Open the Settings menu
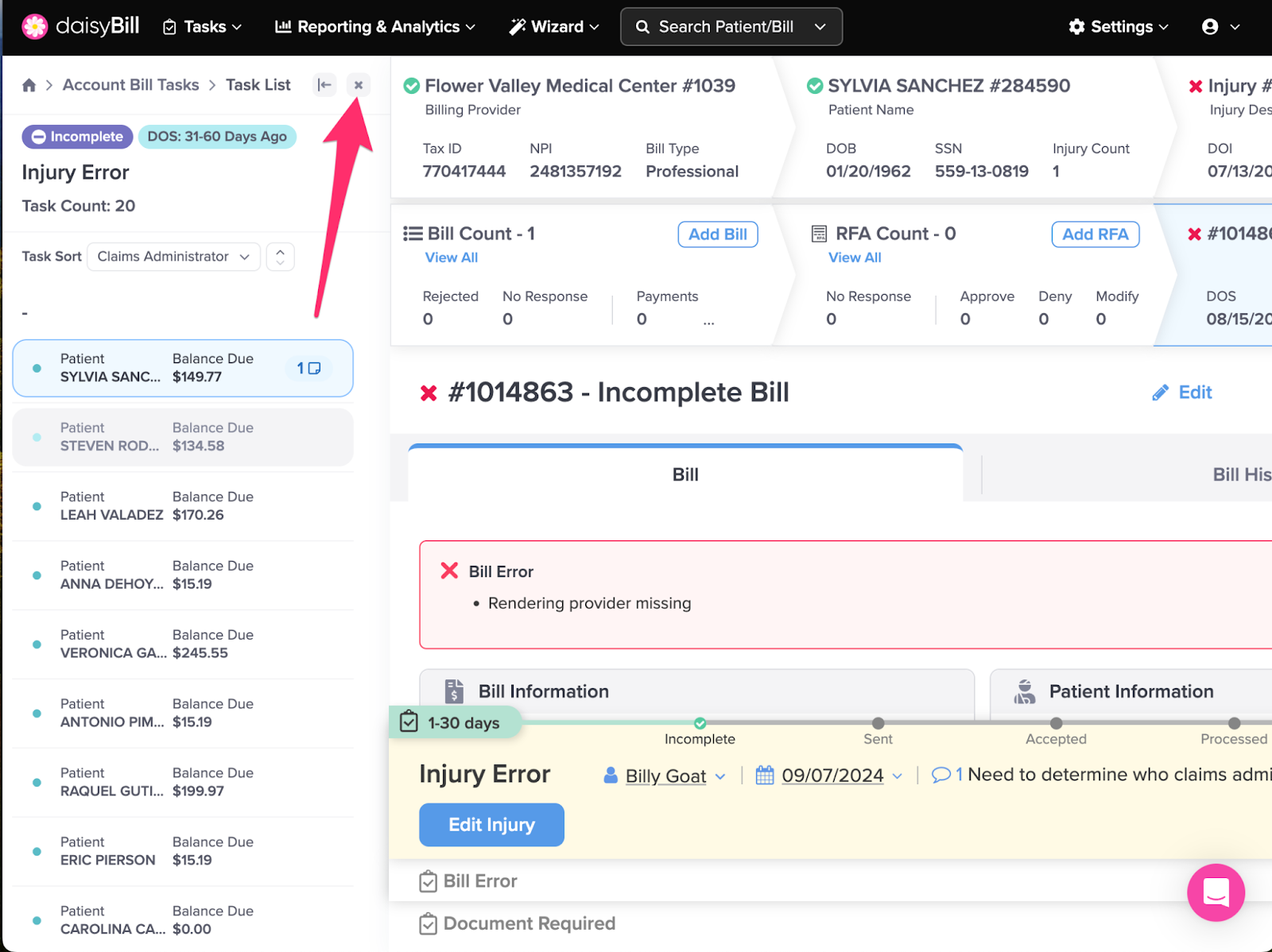This screenshot has width=1272, height=952. click(1119, 27)
